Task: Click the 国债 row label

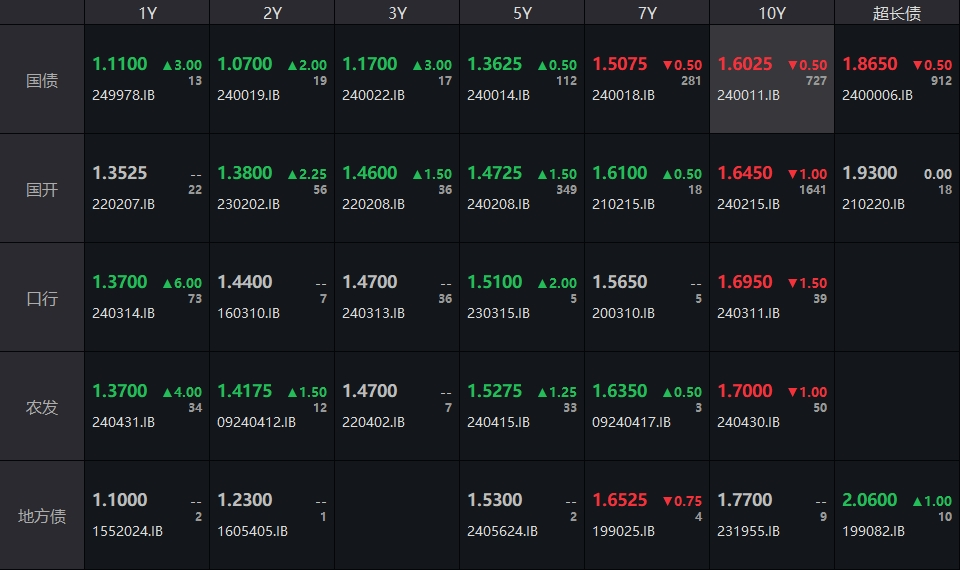Action: (42, 80)
